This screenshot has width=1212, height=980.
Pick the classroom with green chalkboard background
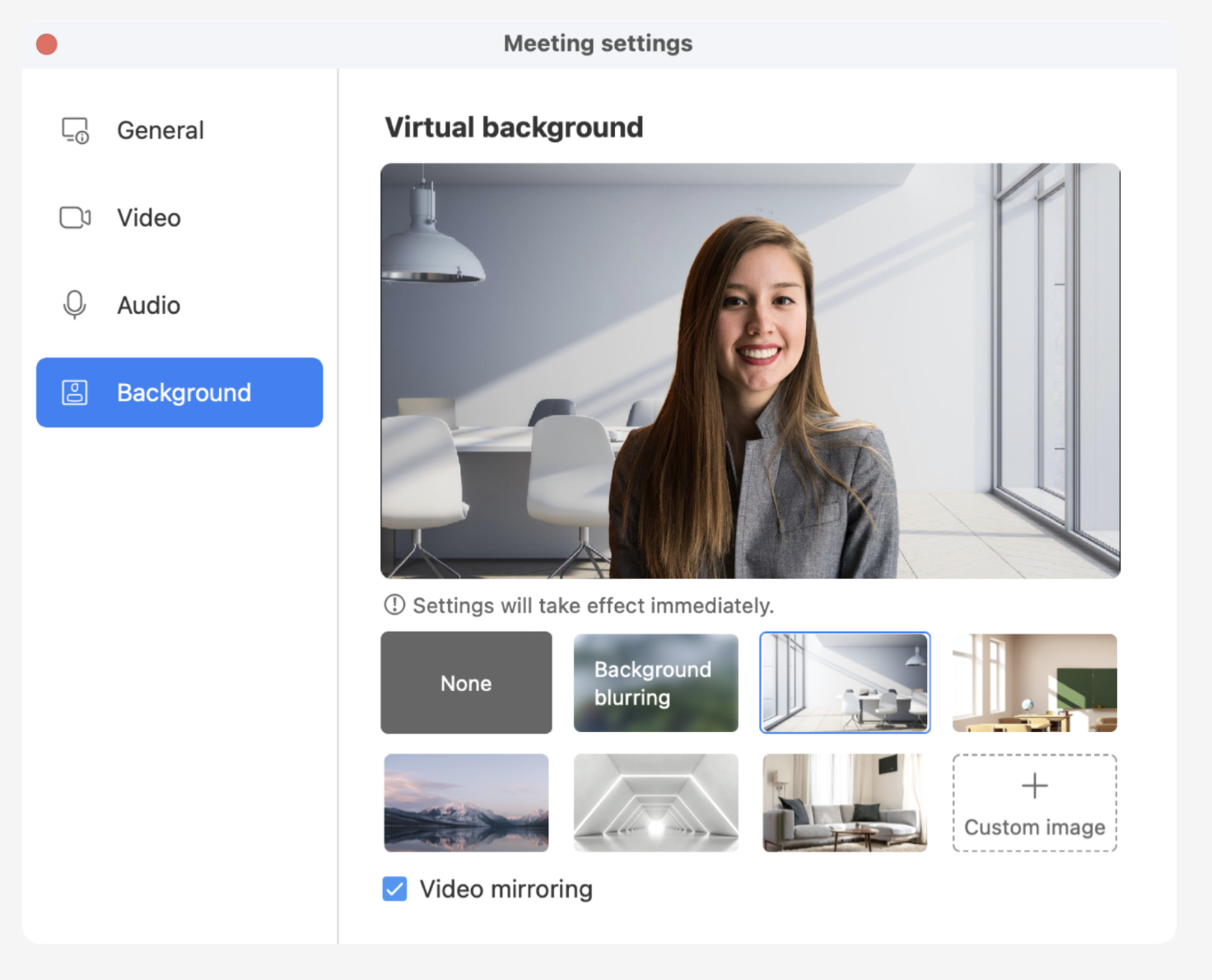coord(1034,683)
